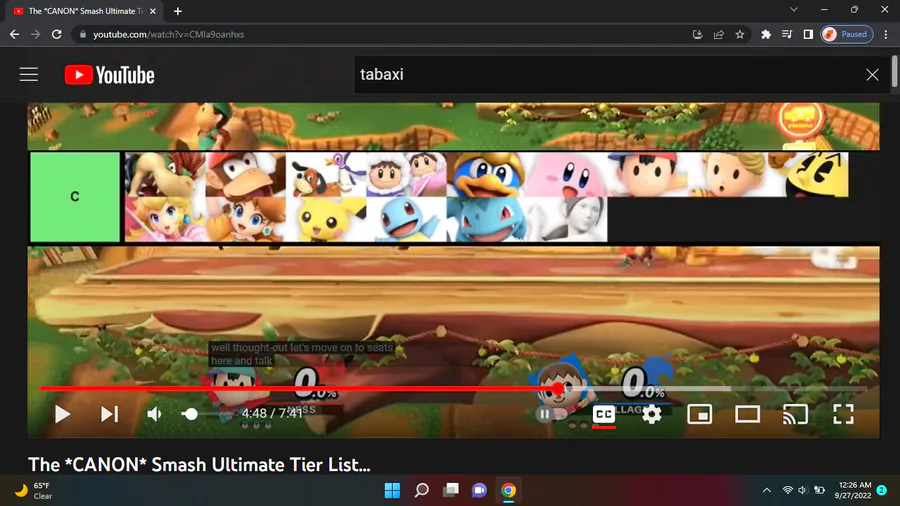Open the system tray volume icon
Viewport: 900px width, 506px height.
tap(803, 490)
